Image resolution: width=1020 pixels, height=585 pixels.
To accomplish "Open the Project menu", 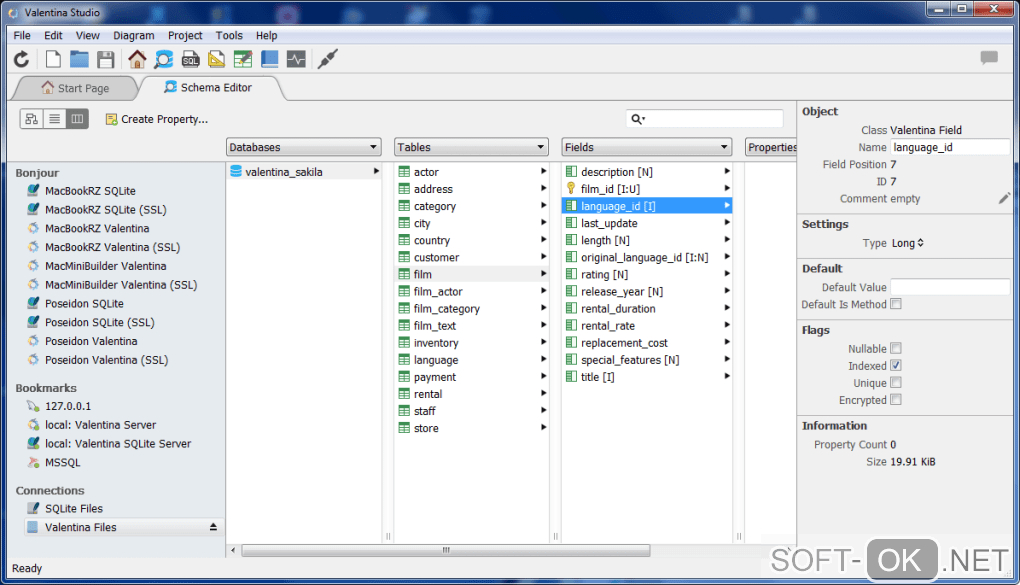I will click(185, 35).
